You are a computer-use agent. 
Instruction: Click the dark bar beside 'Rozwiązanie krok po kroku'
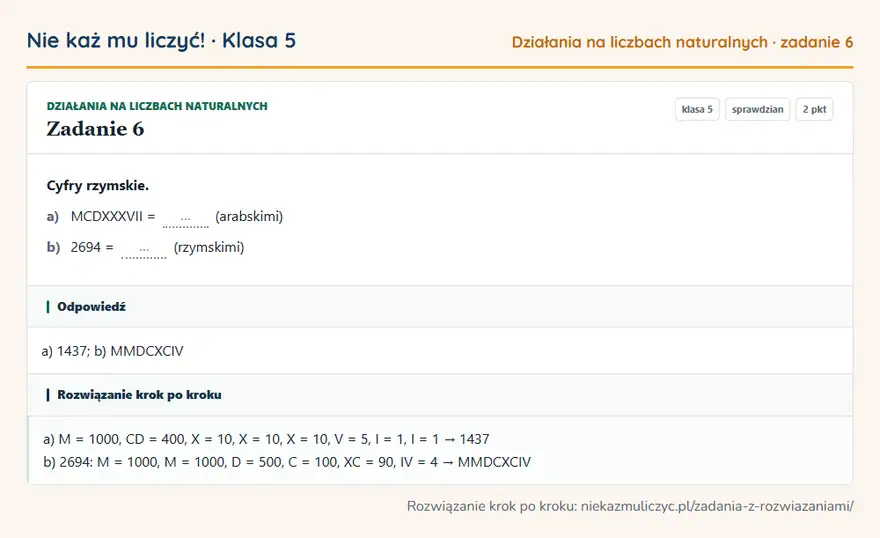click(48, 394)
